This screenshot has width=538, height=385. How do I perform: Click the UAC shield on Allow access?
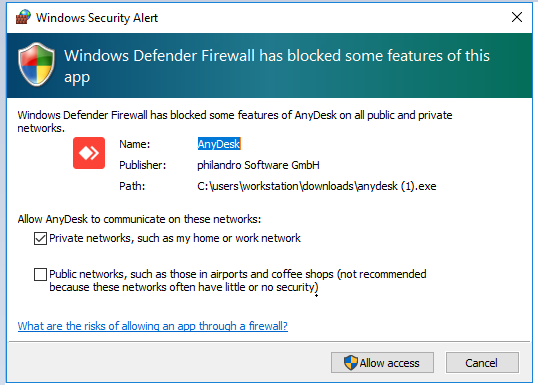pos(351,363)
